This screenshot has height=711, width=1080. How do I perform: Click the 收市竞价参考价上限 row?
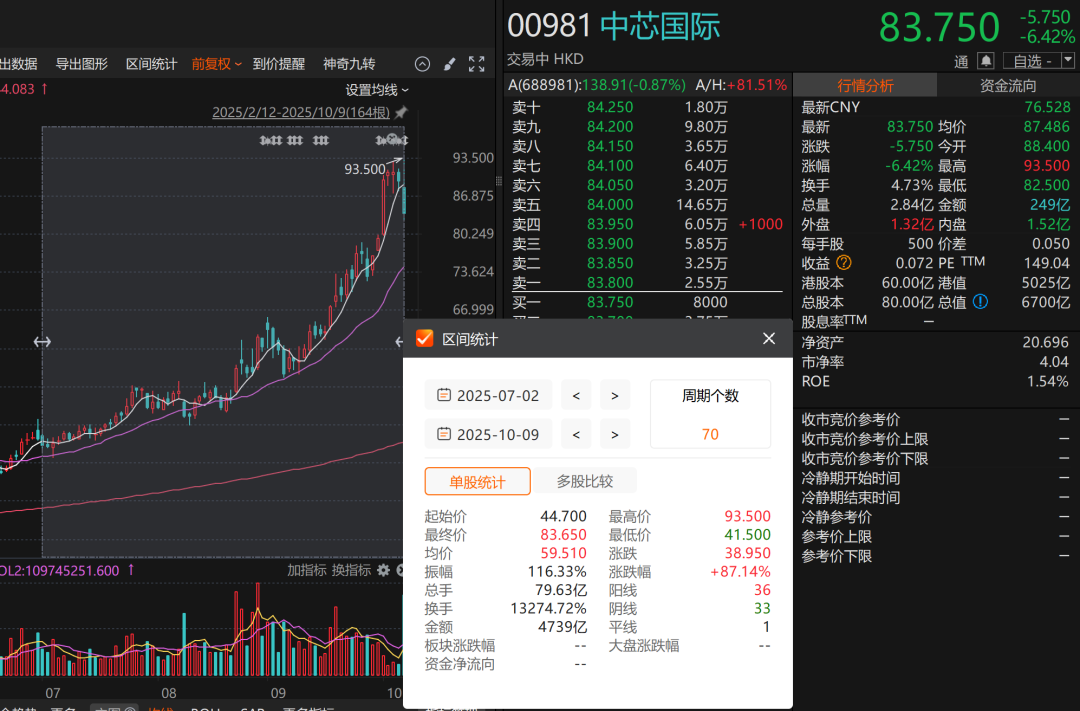click(936, 439)
